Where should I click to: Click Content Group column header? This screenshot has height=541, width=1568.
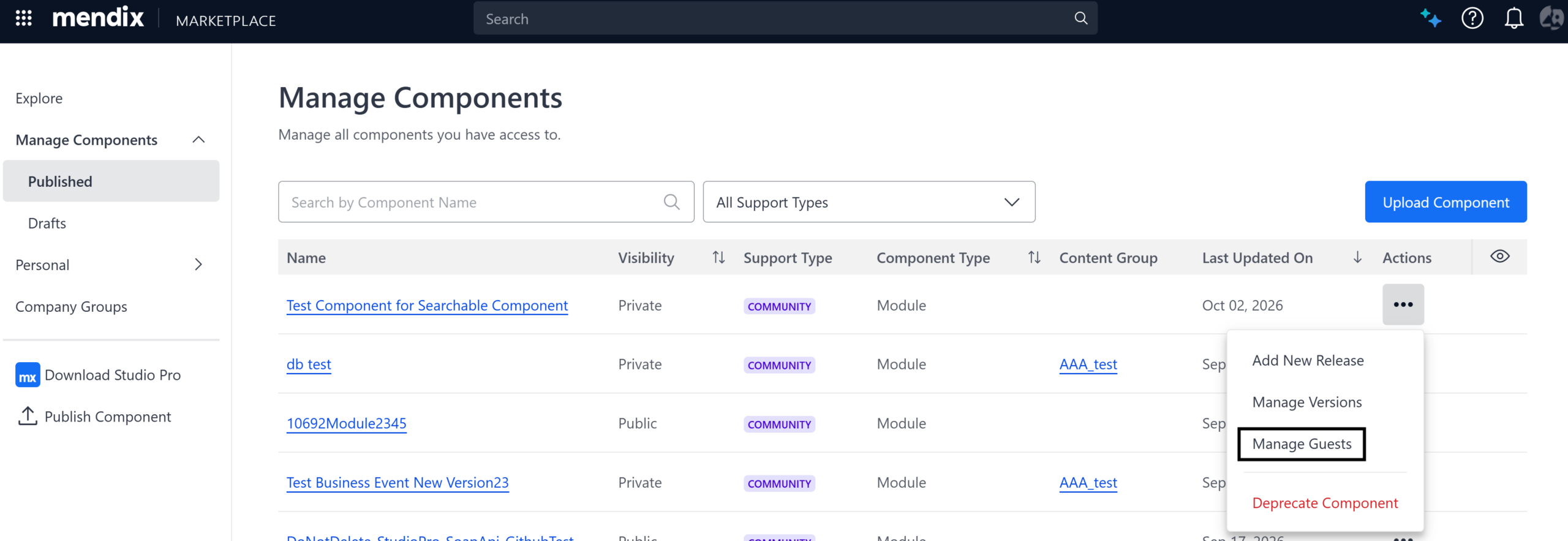coord(1108,258)
